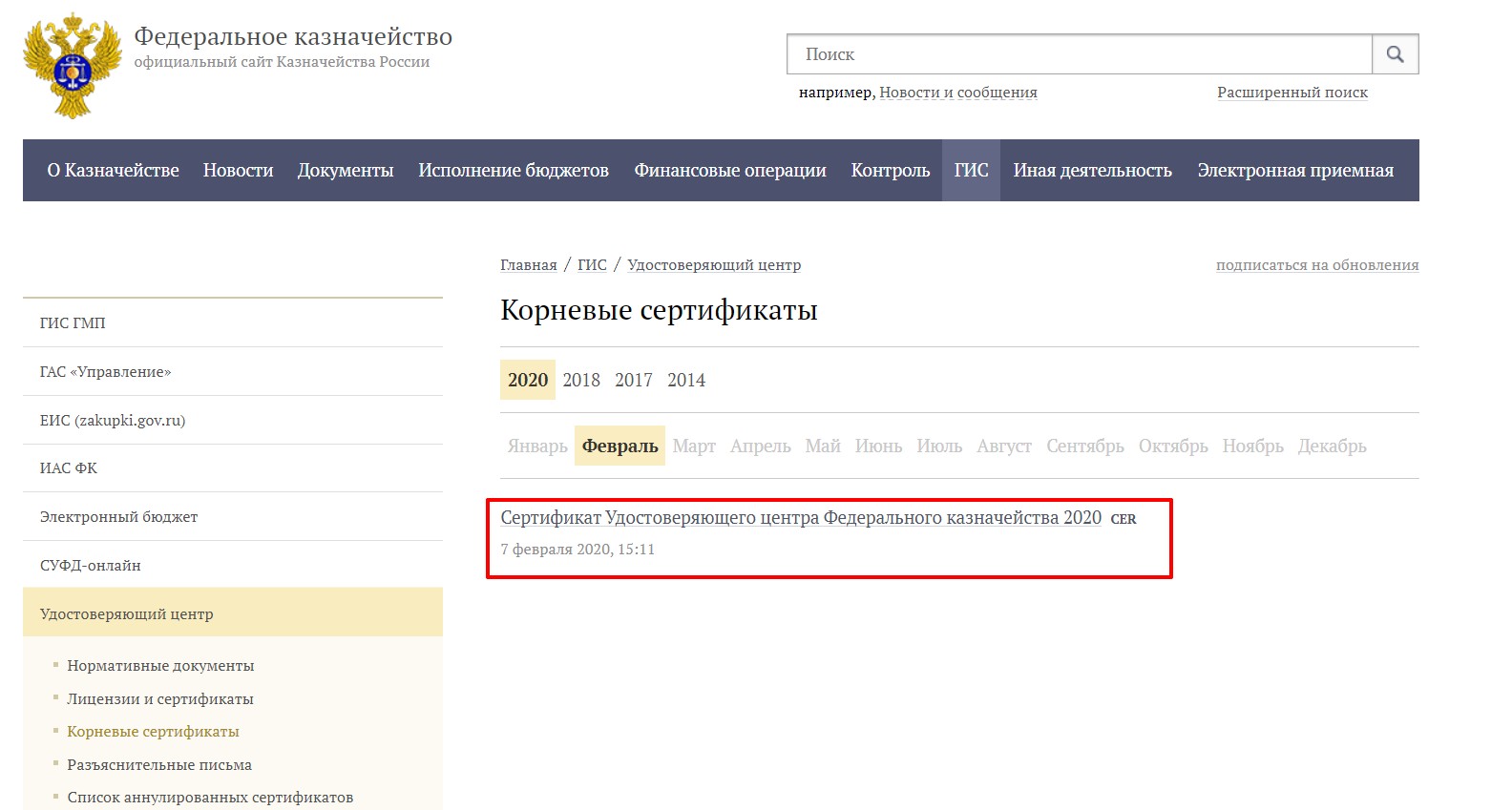This screenshot has width=1512, height=810.
Task: Click the Federal Treasury coat of arms logo
Action: 73,65
